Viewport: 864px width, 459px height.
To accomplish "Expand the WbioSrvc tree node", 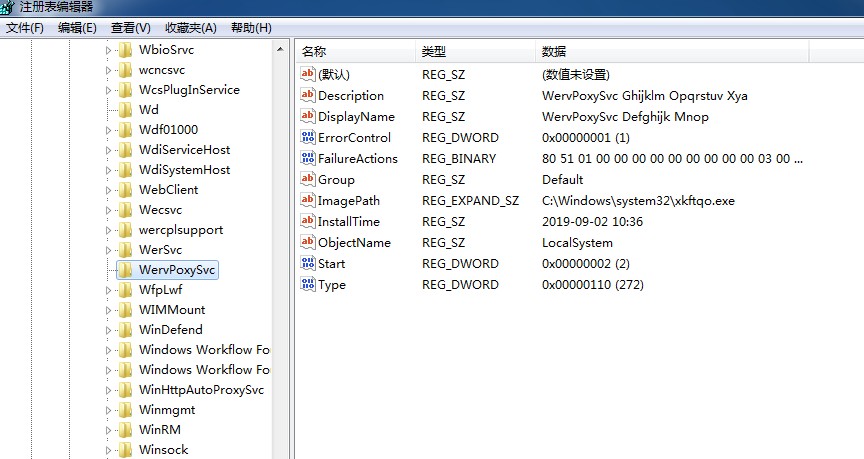I will (108, 50).
